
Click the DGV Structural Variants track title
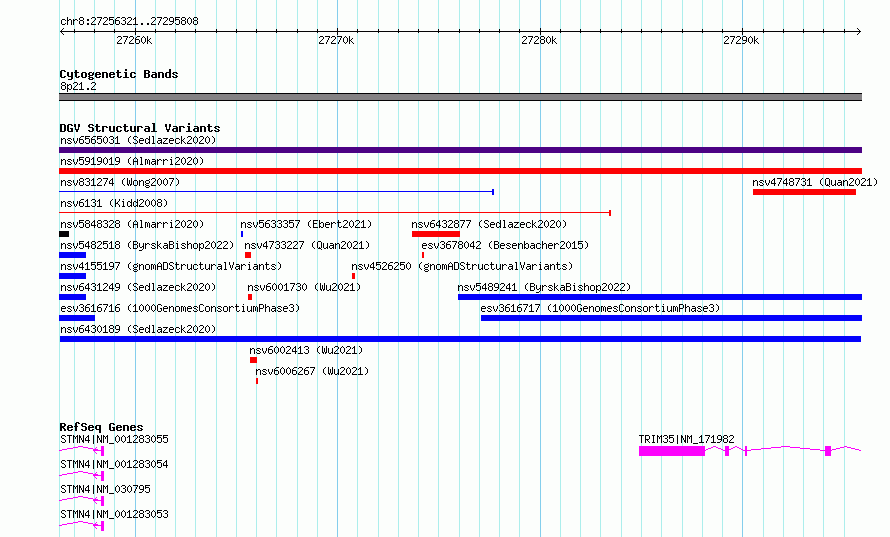[140, 128]
